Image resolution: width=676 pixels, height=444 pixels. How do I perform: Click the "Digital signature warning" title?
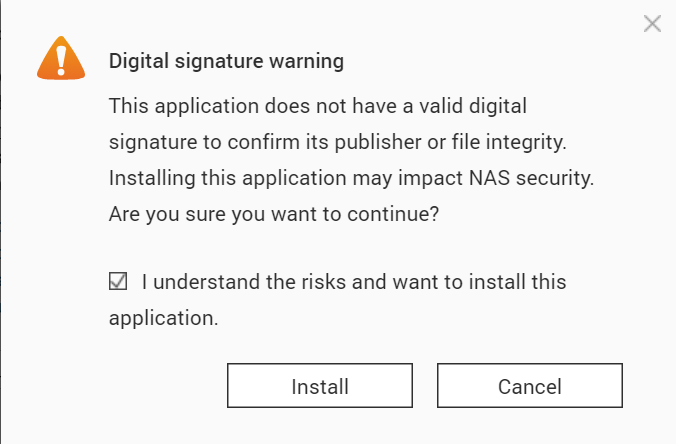pos(226,62)
